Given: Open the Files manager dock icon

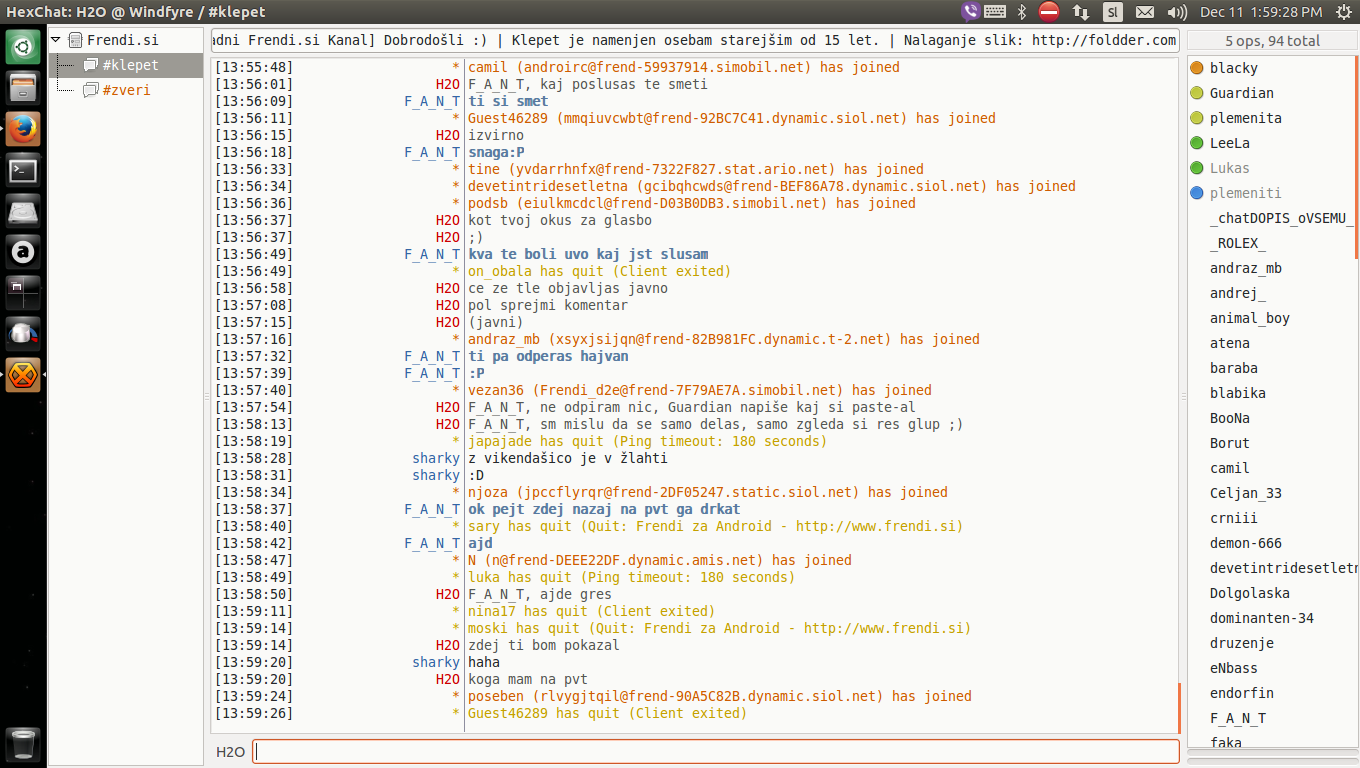Looking at the screenshot, I should tap(24, 88).
